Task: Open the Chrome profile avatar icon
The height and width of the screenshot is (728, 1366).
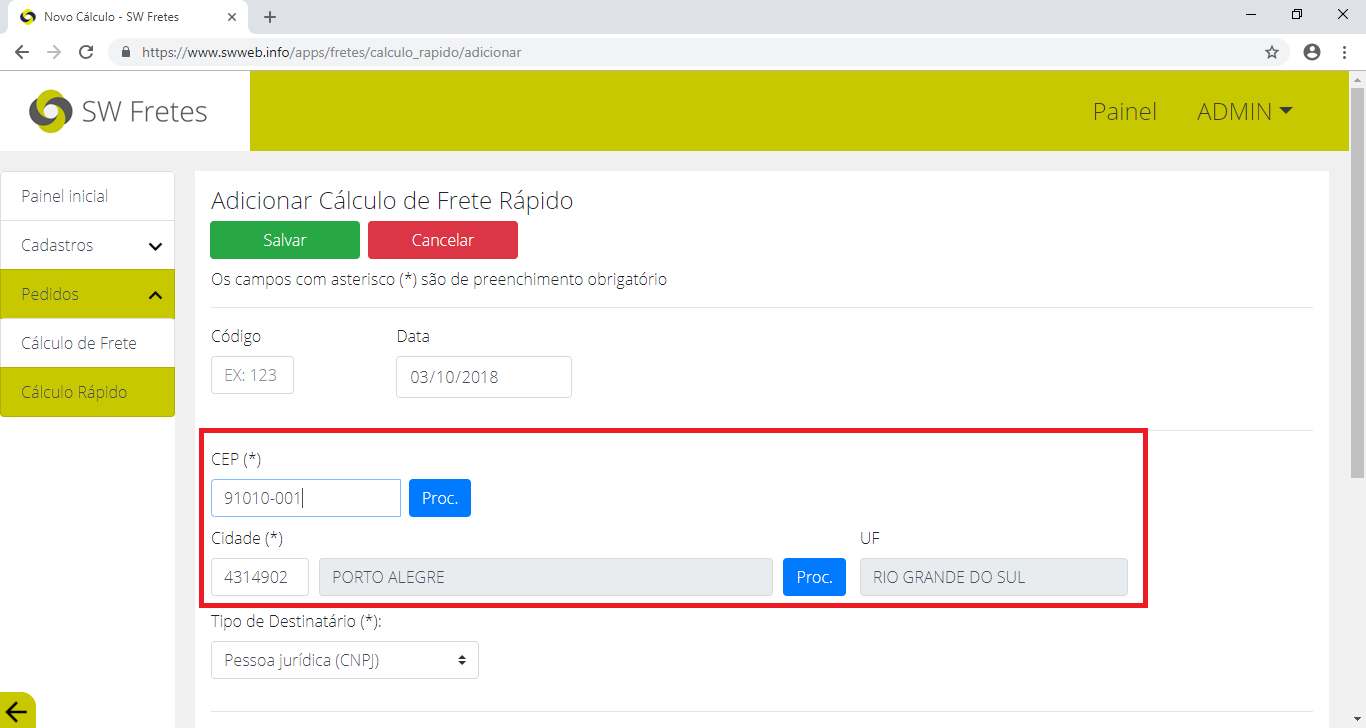Action: pos(1312,52)
